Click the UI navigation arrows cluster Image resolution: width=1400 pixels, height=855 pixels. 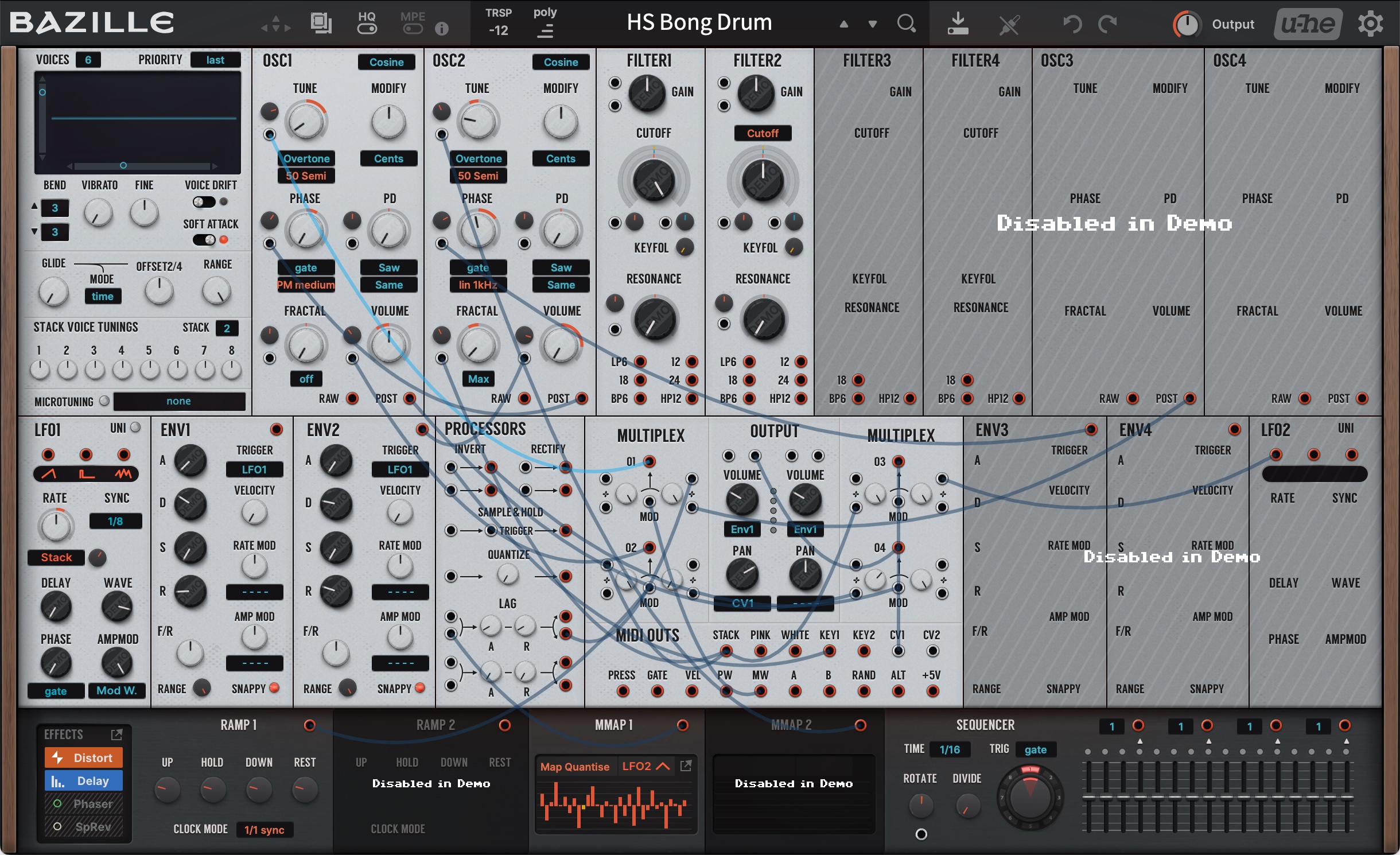pos(276,24)
